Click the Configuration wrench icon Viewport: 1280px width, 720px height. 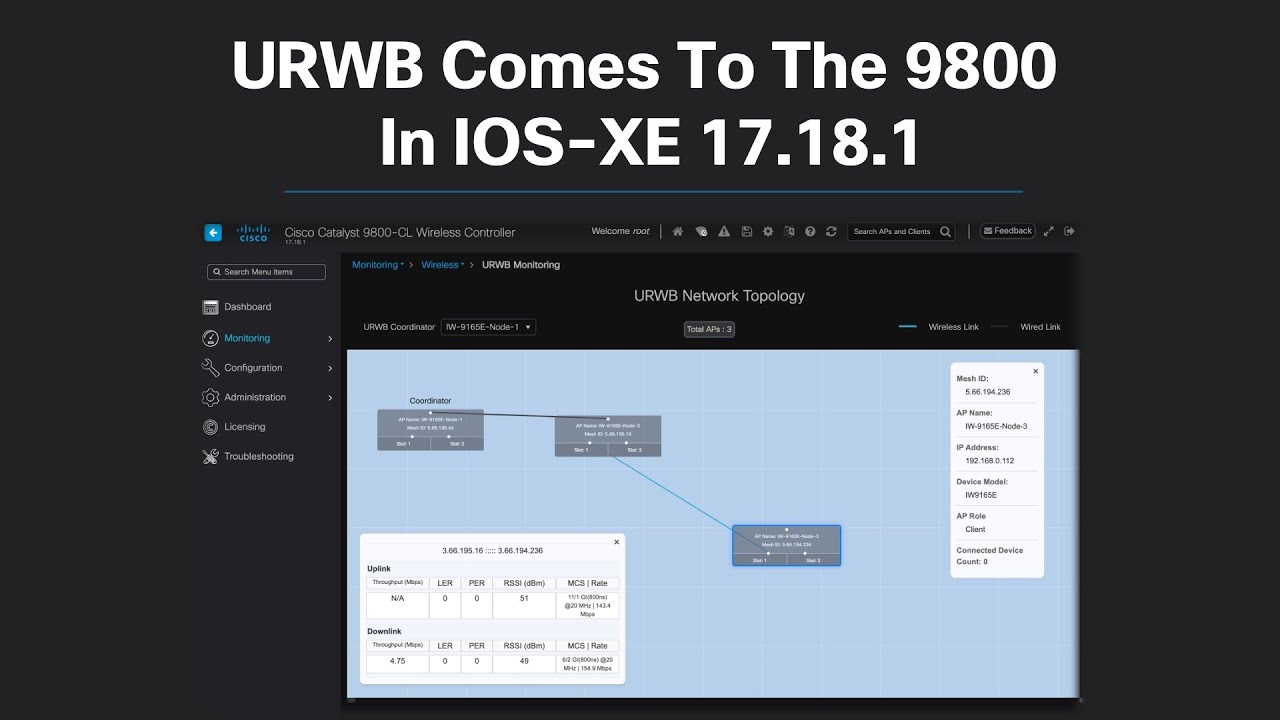pos(210,368)
